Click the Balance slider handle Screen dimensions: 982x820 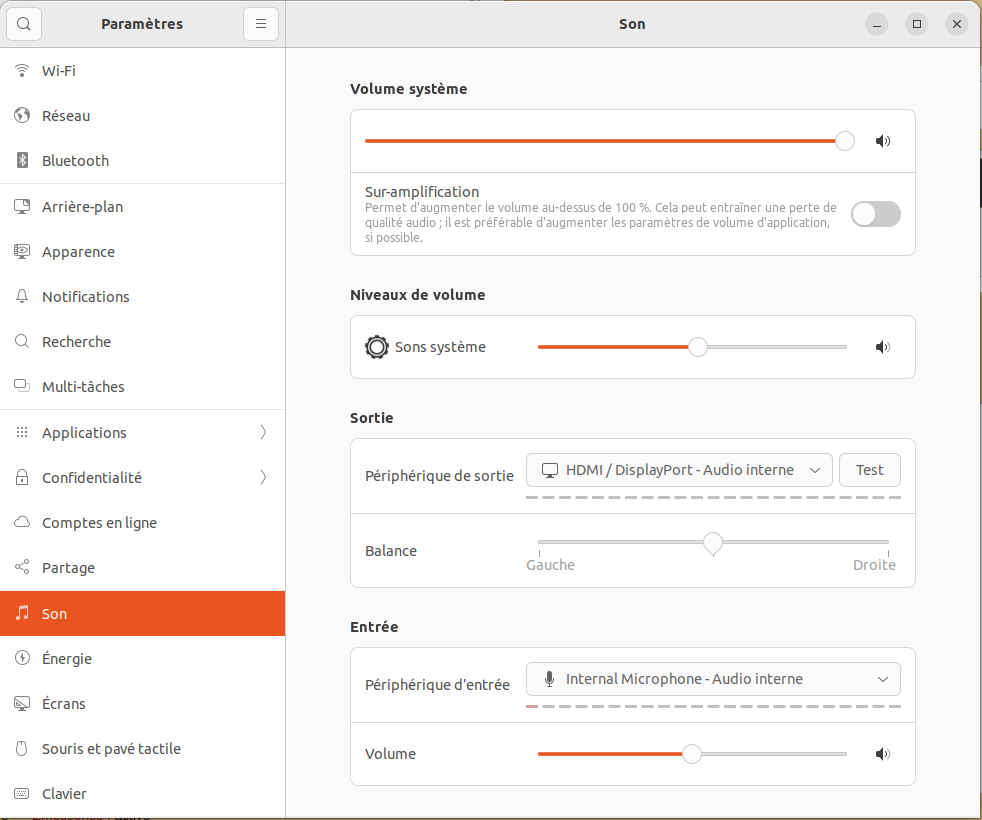(713, 544)
